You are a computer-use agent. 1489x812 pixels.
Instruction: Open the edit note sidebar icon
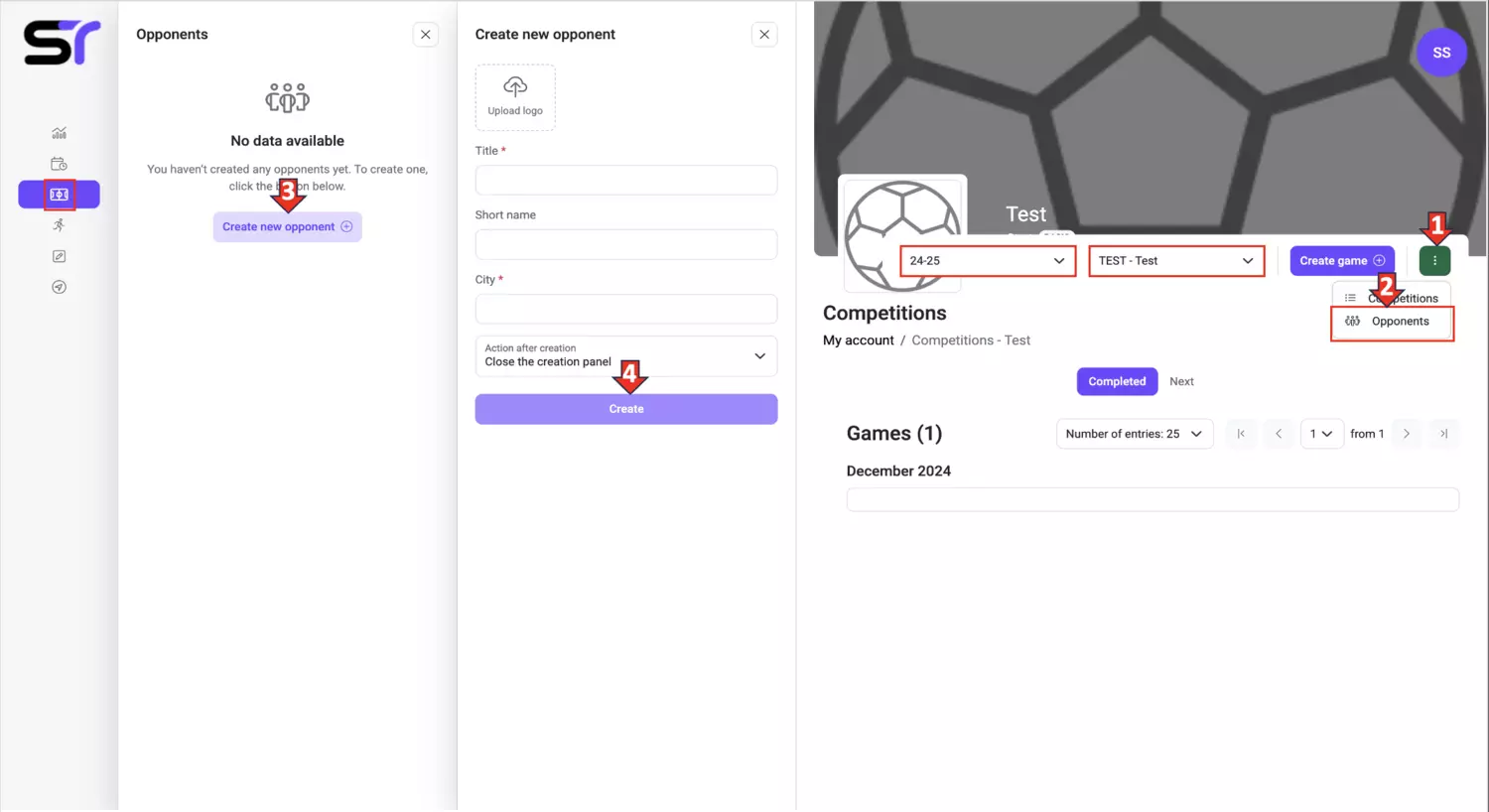point(59,256)
